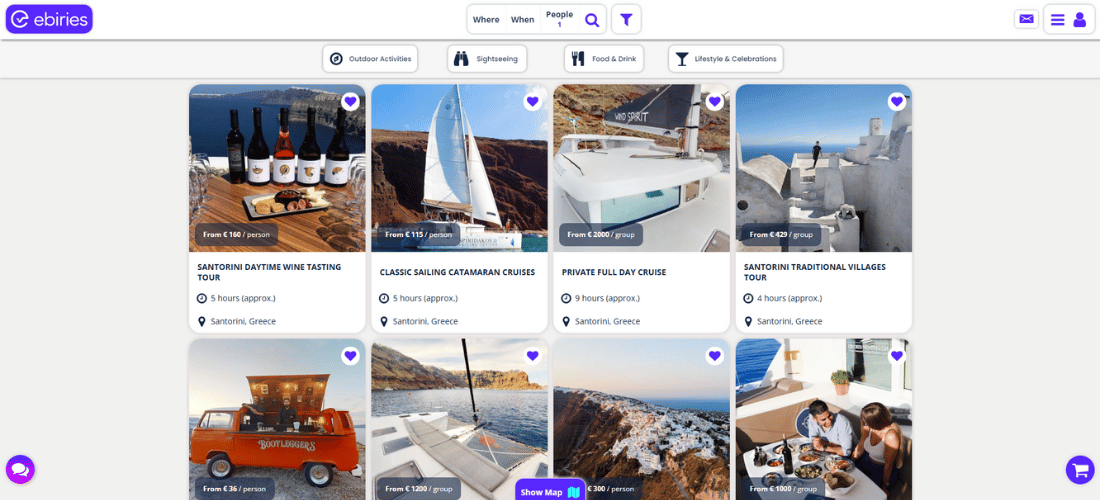Open the white sailboat catamaran photo
This screenshot has width=1100, height=500.
tap(460, 168)
